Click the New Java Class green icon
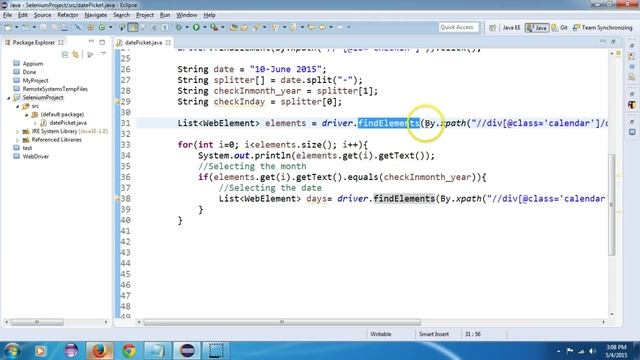The image size is (640, 360). click(x=102, y=27)
